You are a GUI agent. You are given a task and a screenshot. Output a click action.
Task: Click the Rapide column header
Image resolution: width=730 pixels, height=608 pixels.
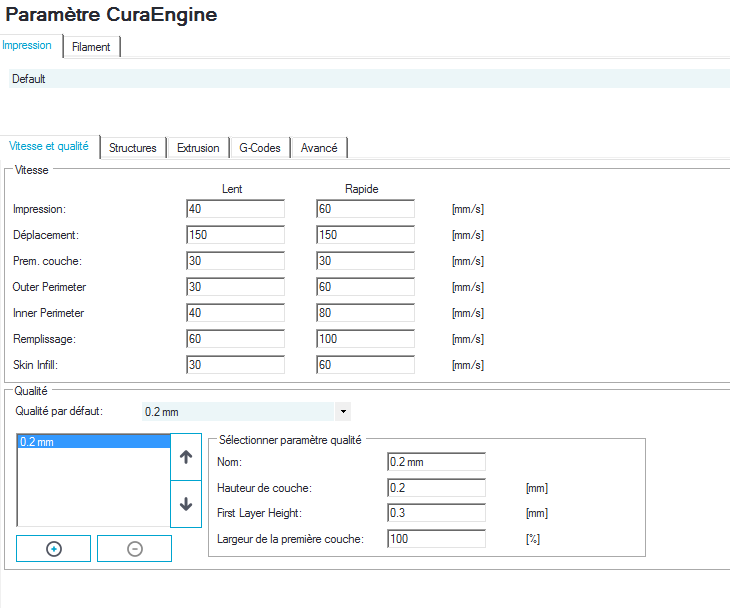click(x=362, y=189)
